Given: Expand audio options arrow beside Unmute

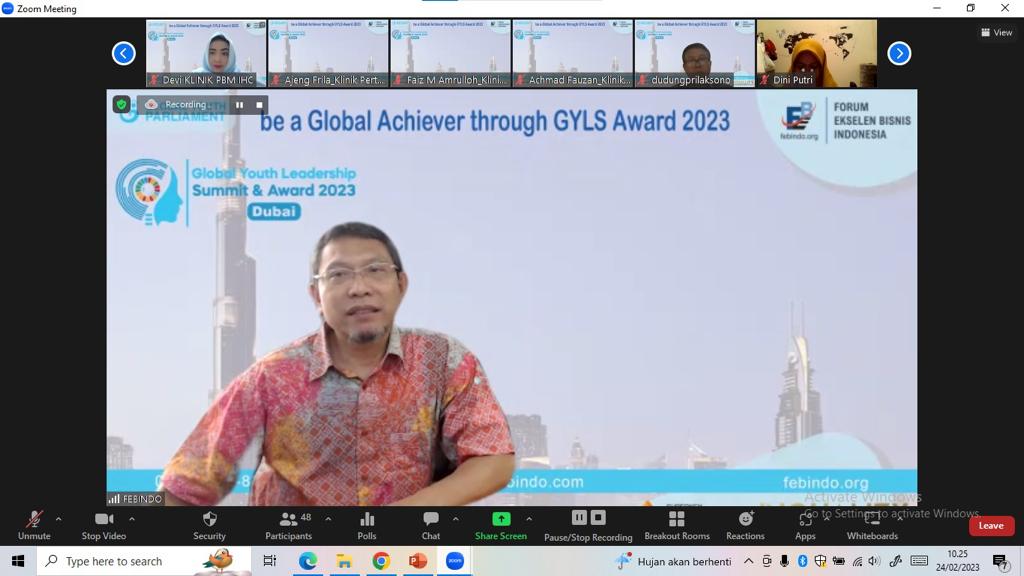Looking at the screenshot, I should click(x=58, y=519).
